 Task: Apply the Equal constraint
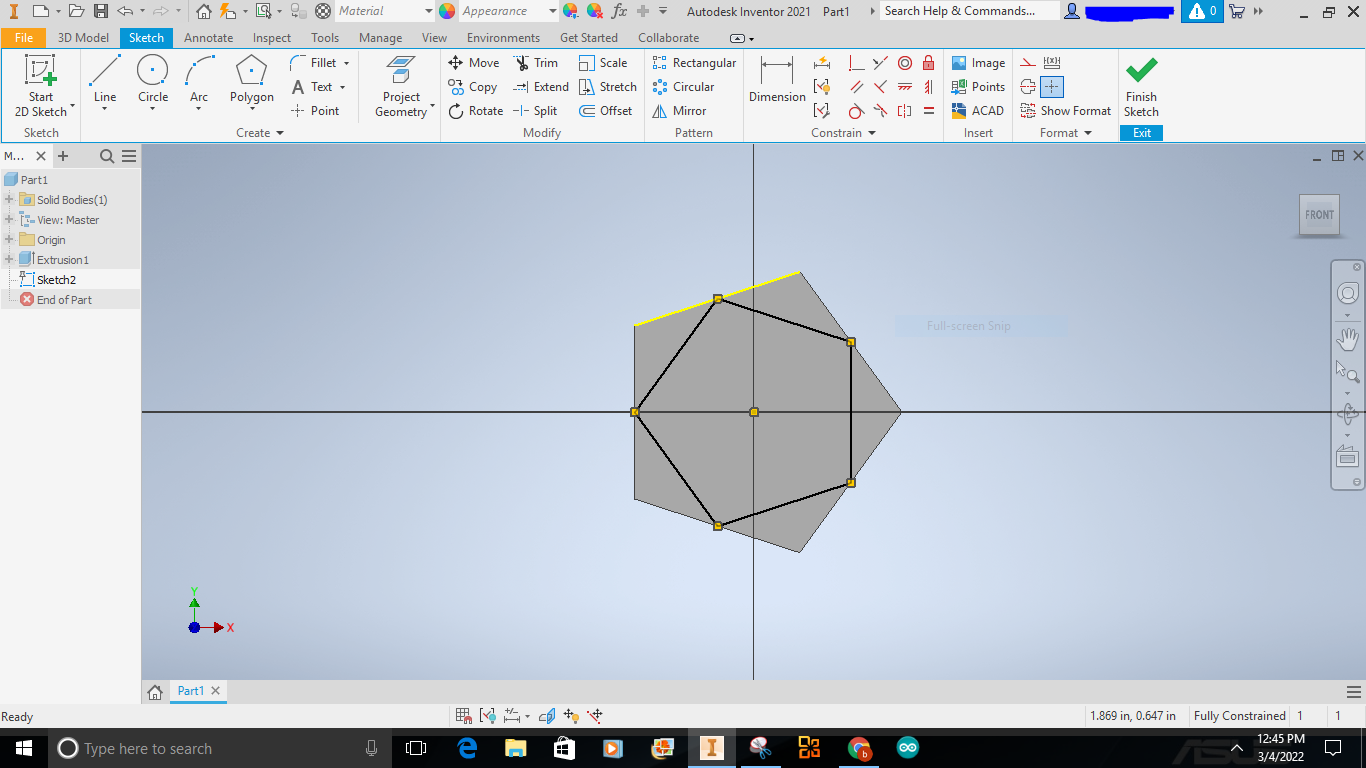(929, 111)
